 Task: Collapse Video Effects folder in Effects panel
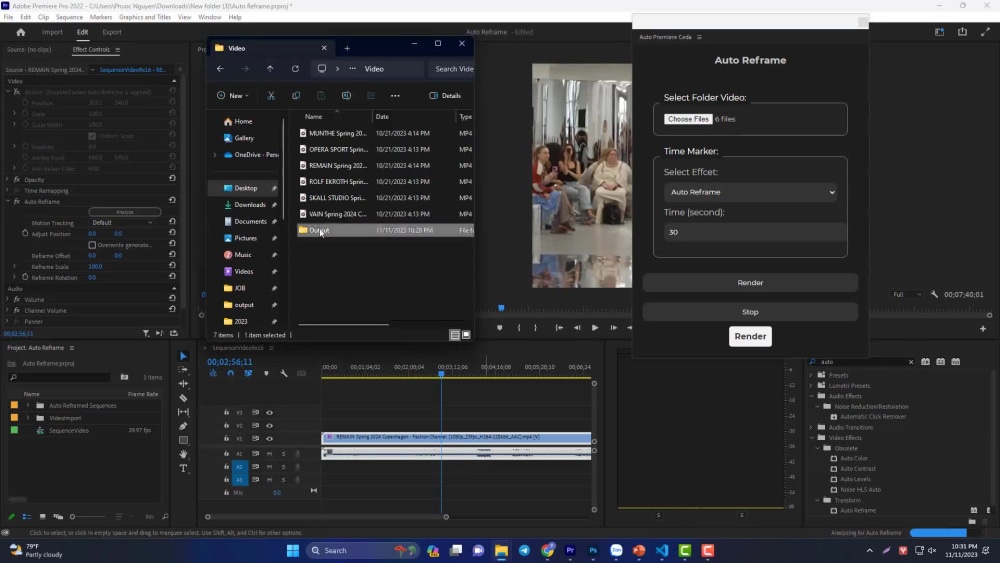pos(812,438)
